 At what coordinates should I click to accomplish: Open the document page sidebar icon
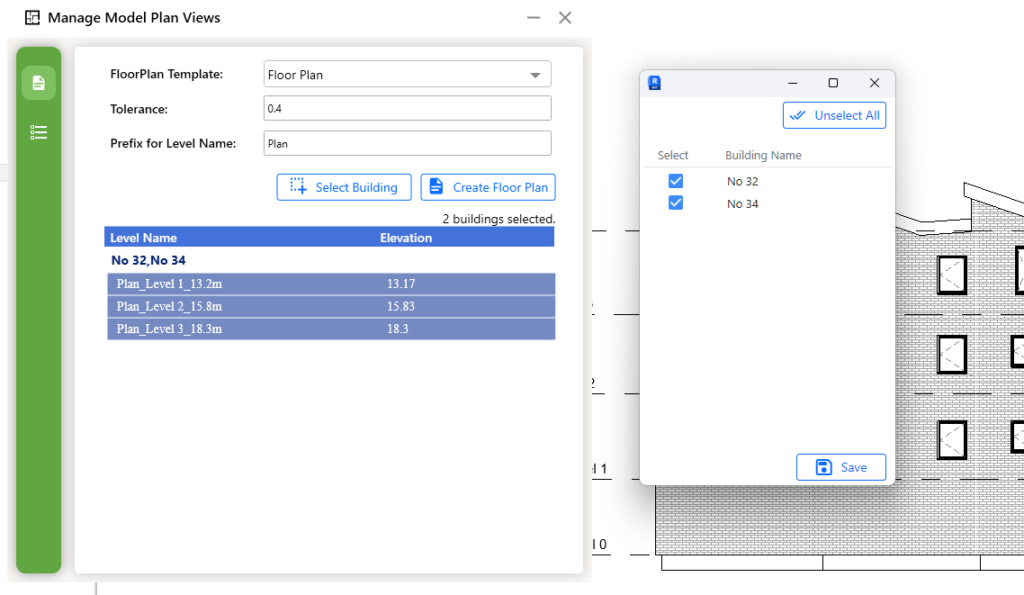tap(39, 83)
